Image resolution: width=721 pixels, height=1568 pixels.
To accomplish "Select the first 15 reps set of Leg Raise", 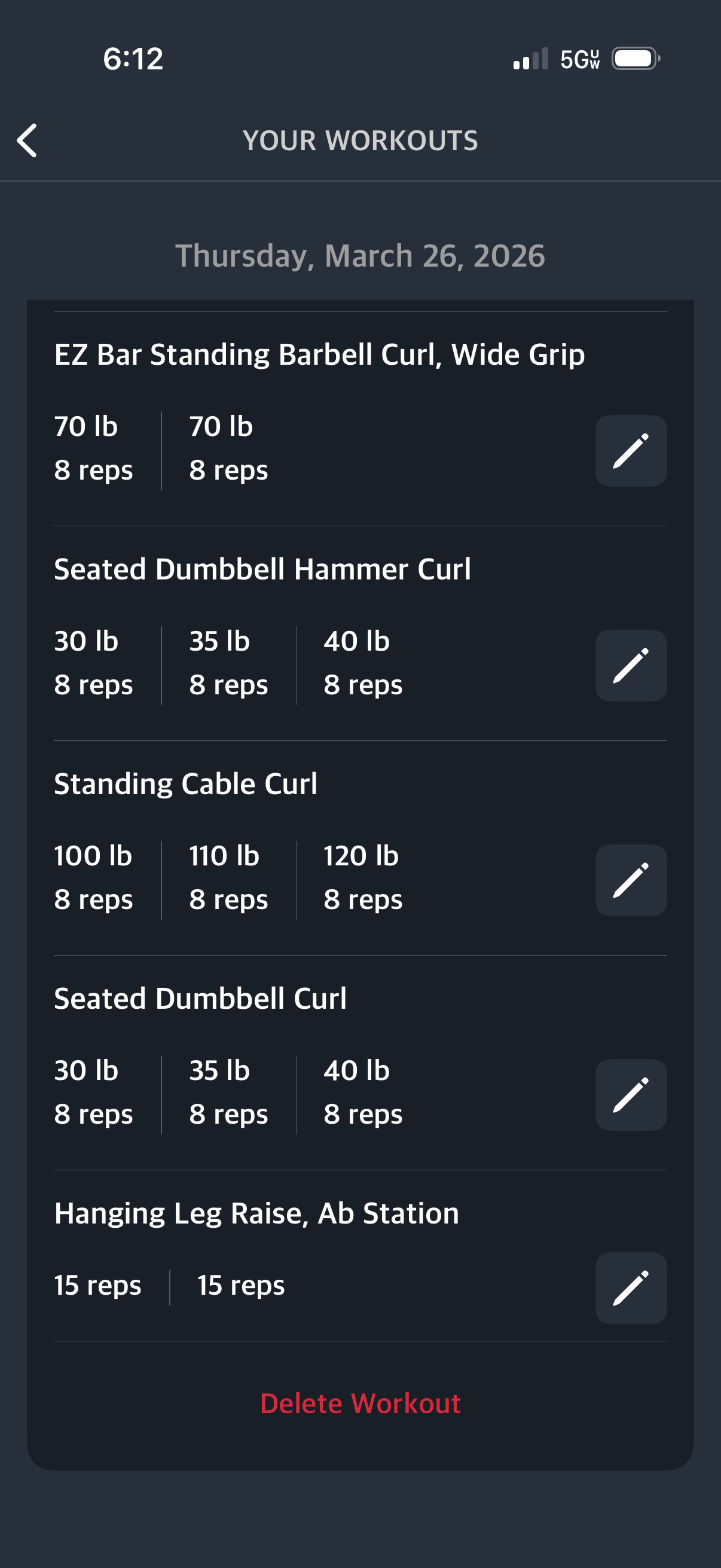I will coord(97,1286).
